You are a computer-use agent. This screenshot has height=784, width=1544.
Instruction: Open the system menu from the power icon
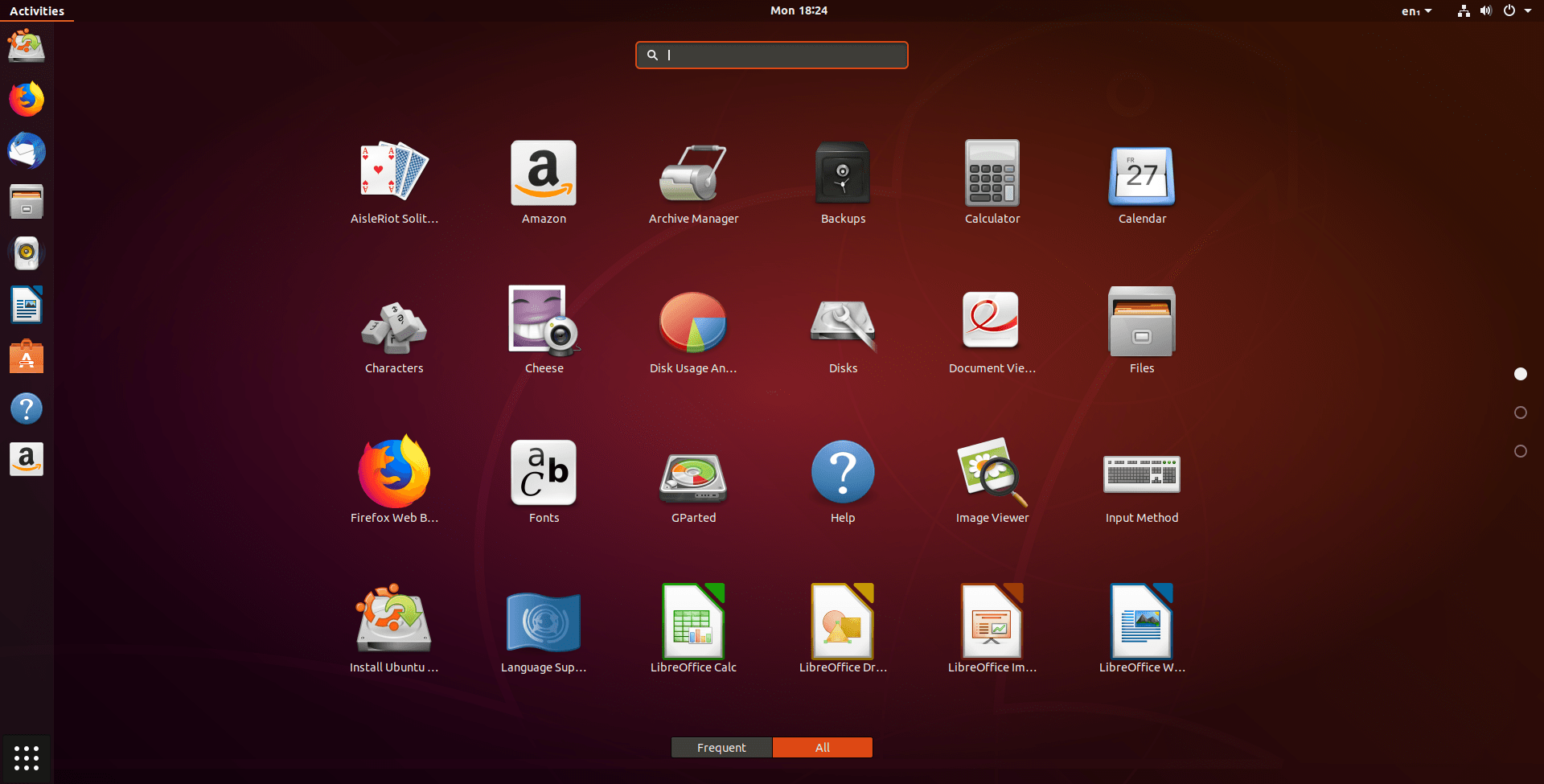point(1517,10)
